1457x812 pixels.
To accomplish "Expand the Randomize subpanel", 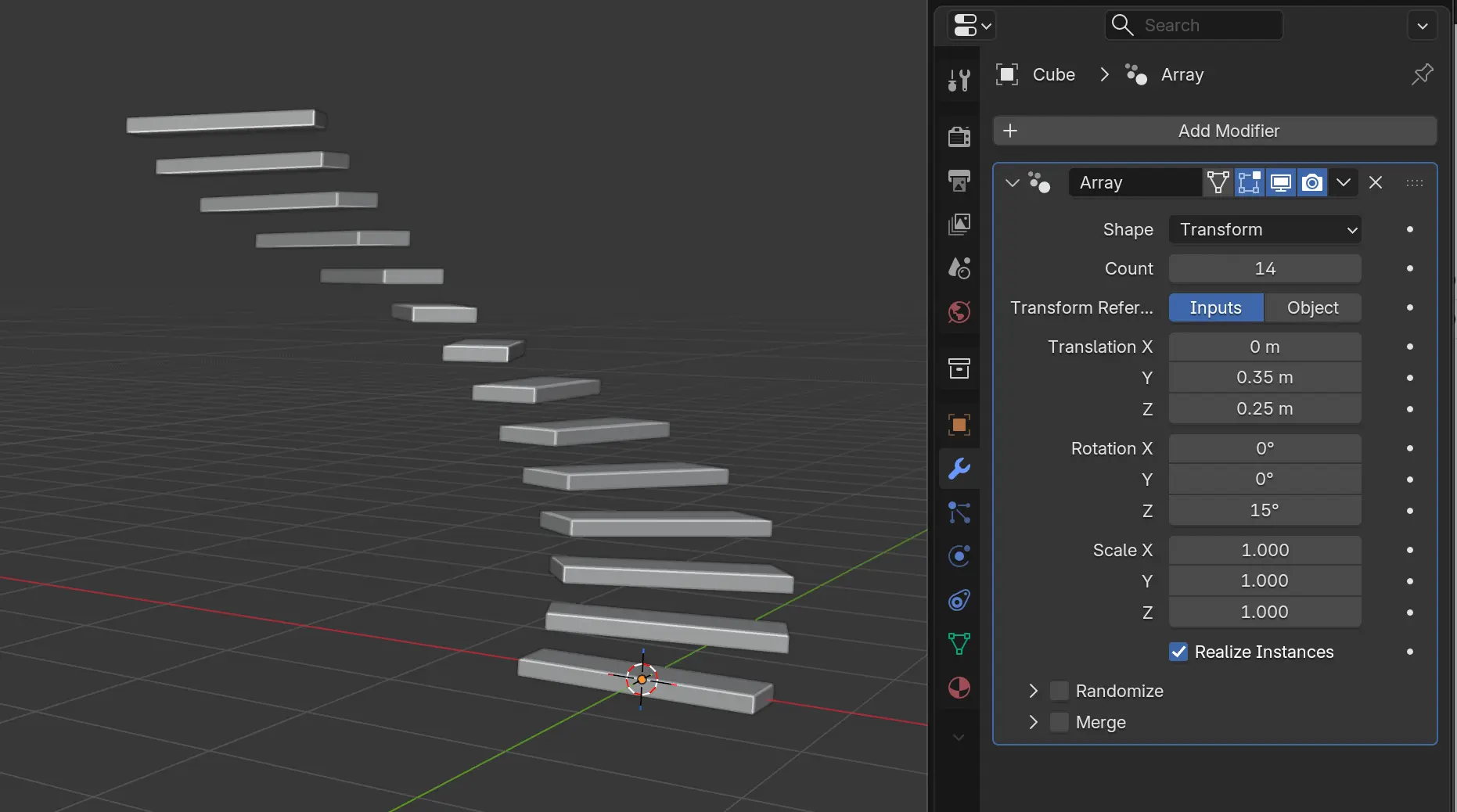I will (x=1033, y=691).
